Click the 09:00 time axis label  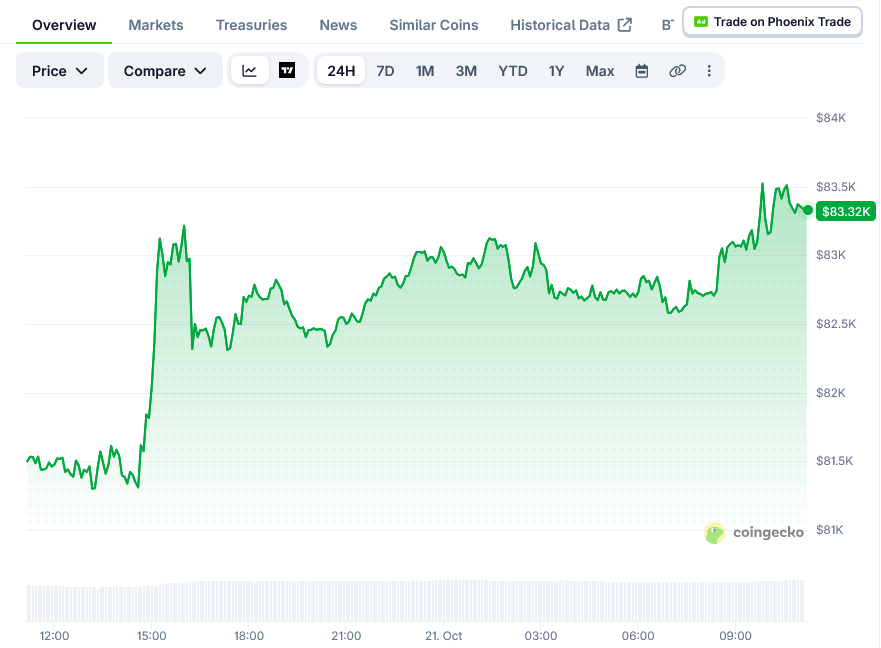[735, 636]
